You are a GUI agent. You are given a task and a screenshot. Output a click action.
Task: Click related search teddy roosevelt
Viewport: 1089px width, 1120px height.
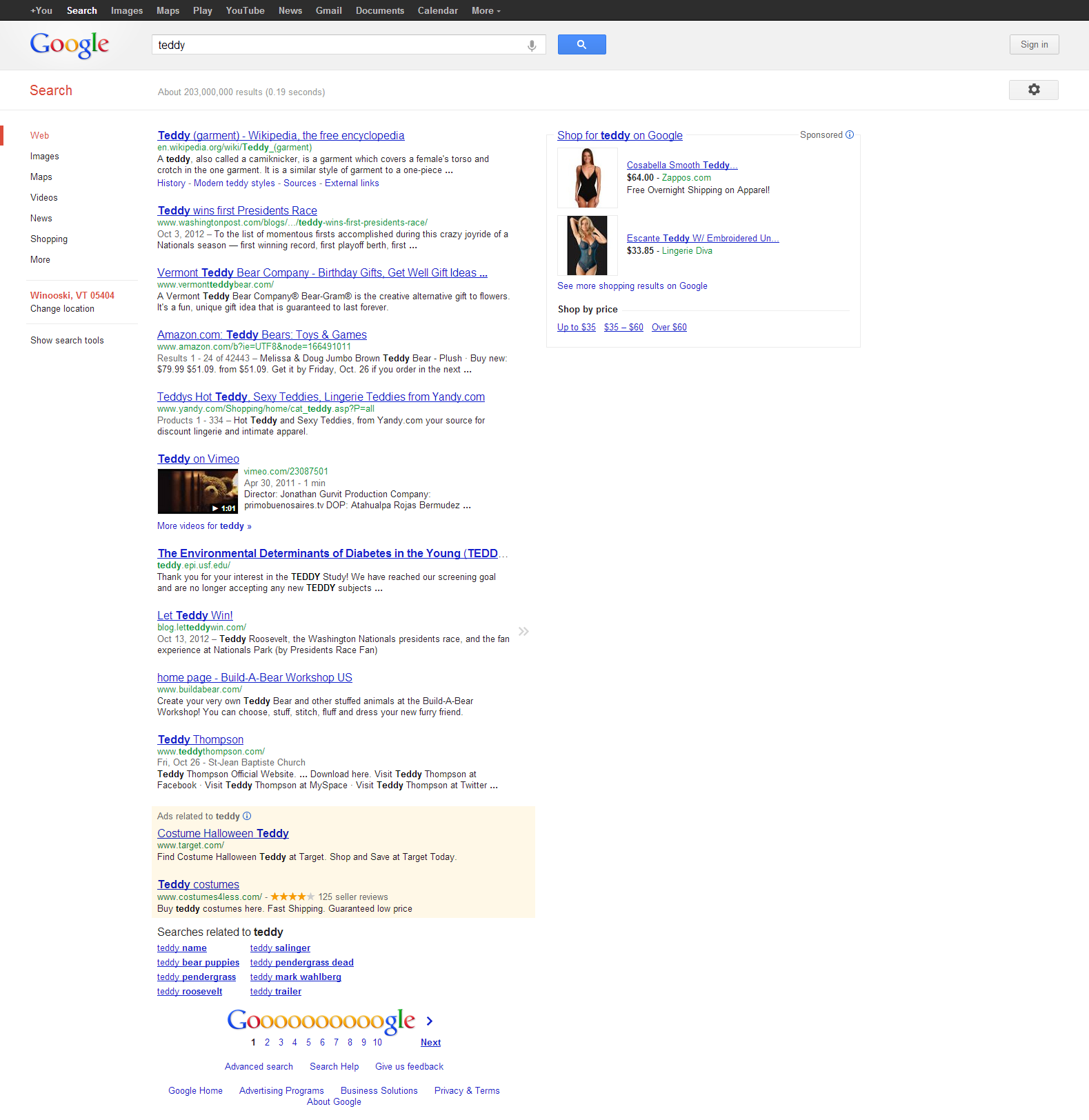190,991
